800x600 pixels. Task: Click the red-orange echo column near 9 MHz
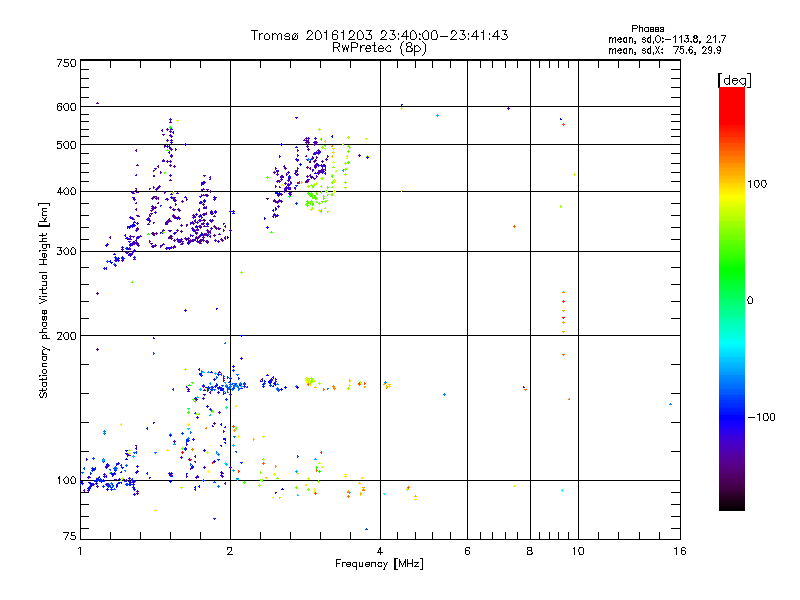coord(563,323)
